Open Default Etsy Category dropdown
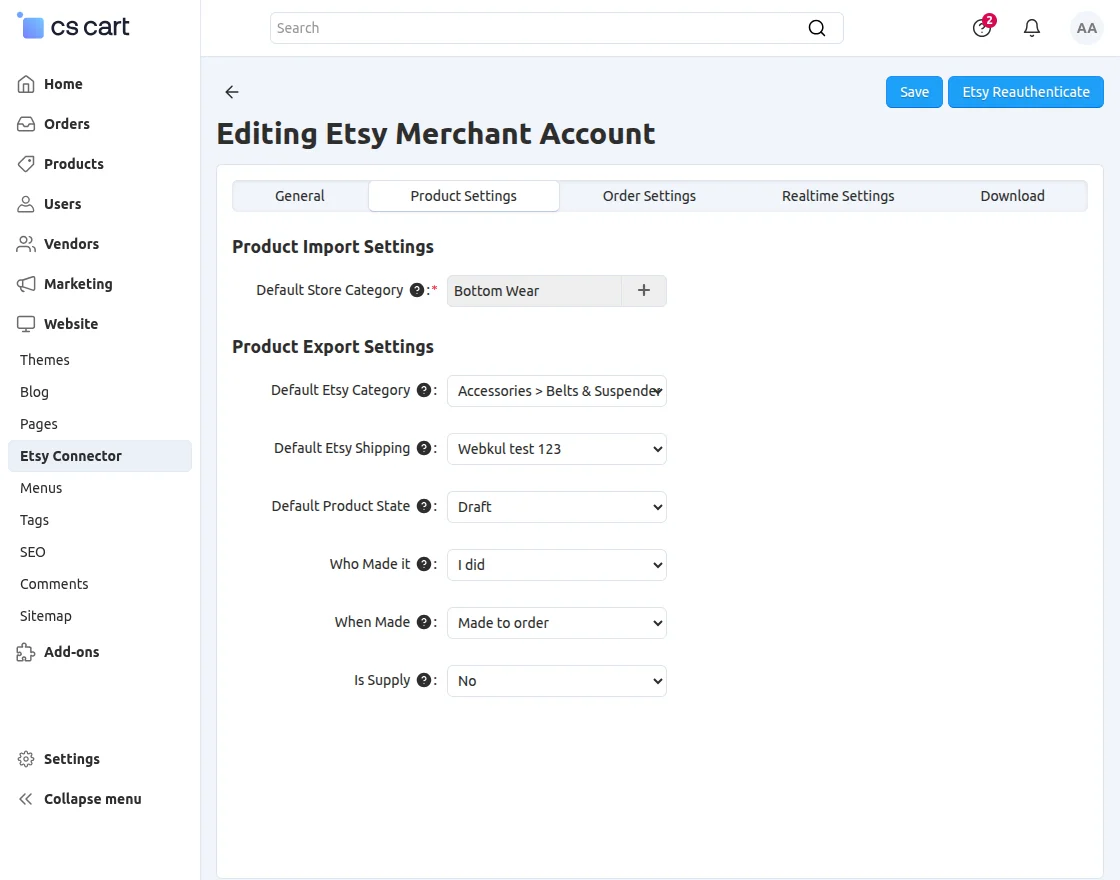 (x=556, y=391)
